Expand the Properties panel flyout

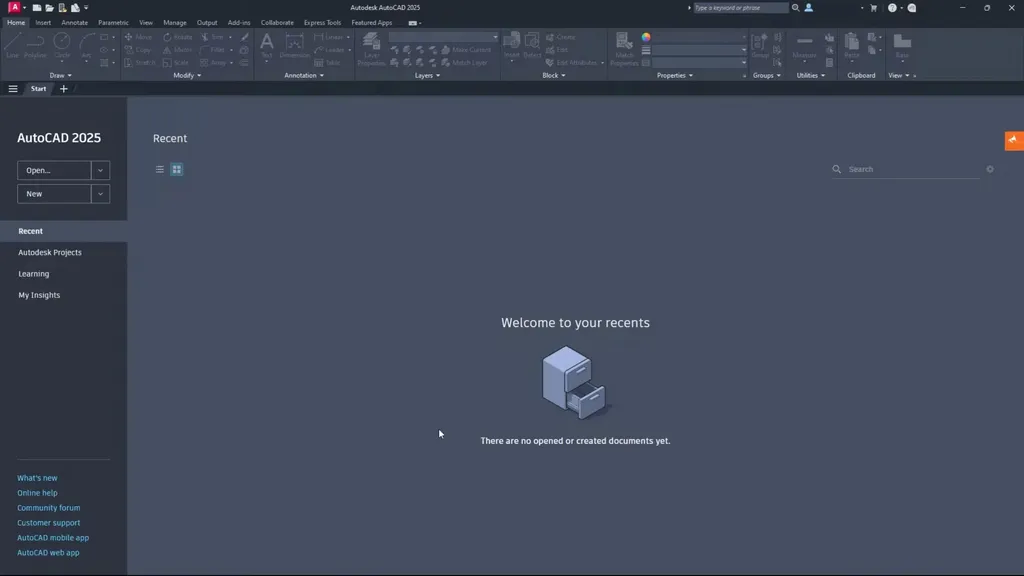[675, 75]
